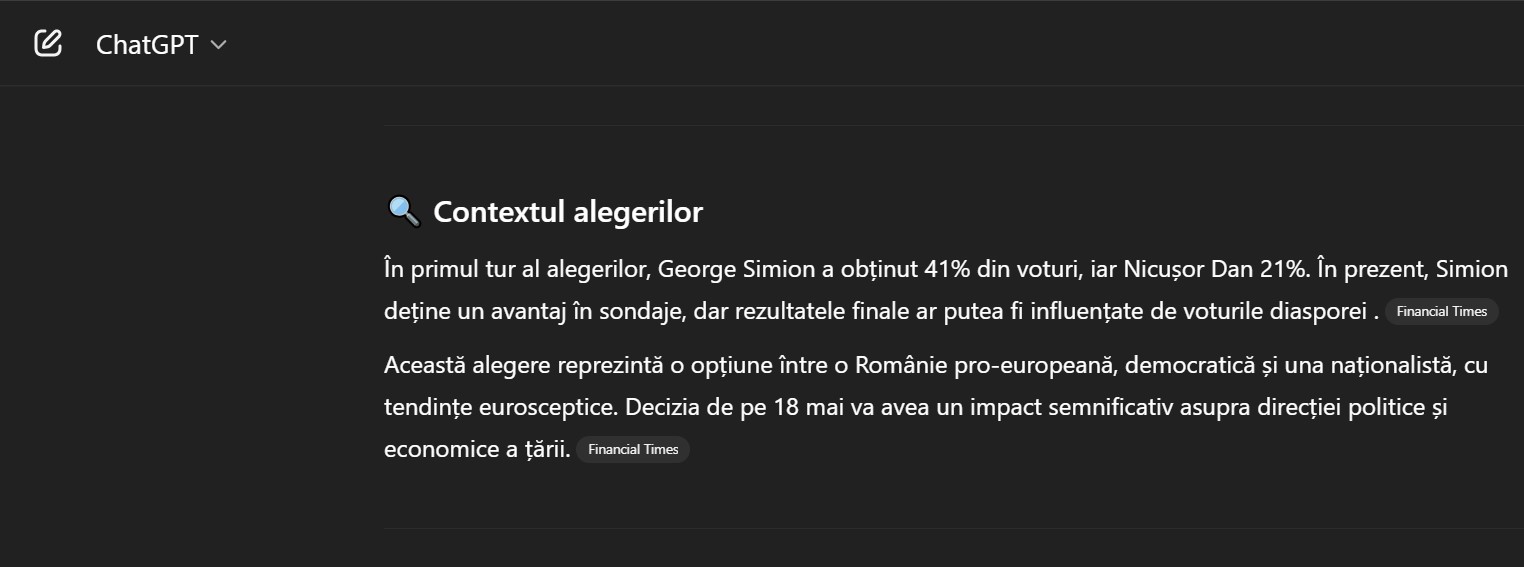Open the ChatGPT model selector
The image size is (1524, 567).
tap(147, 45)
